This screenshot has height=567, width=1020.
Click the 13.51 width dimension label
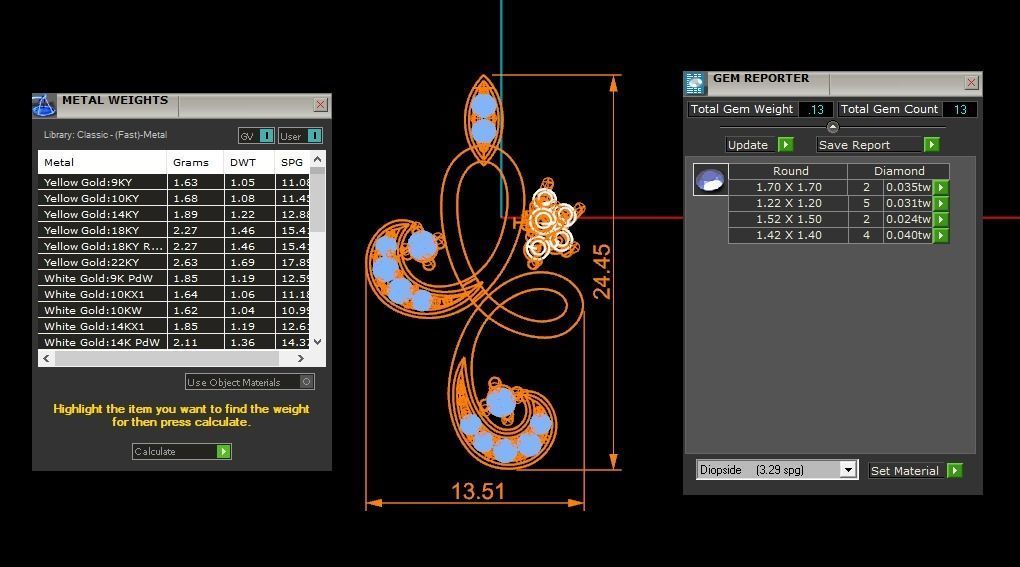[478, 490]
